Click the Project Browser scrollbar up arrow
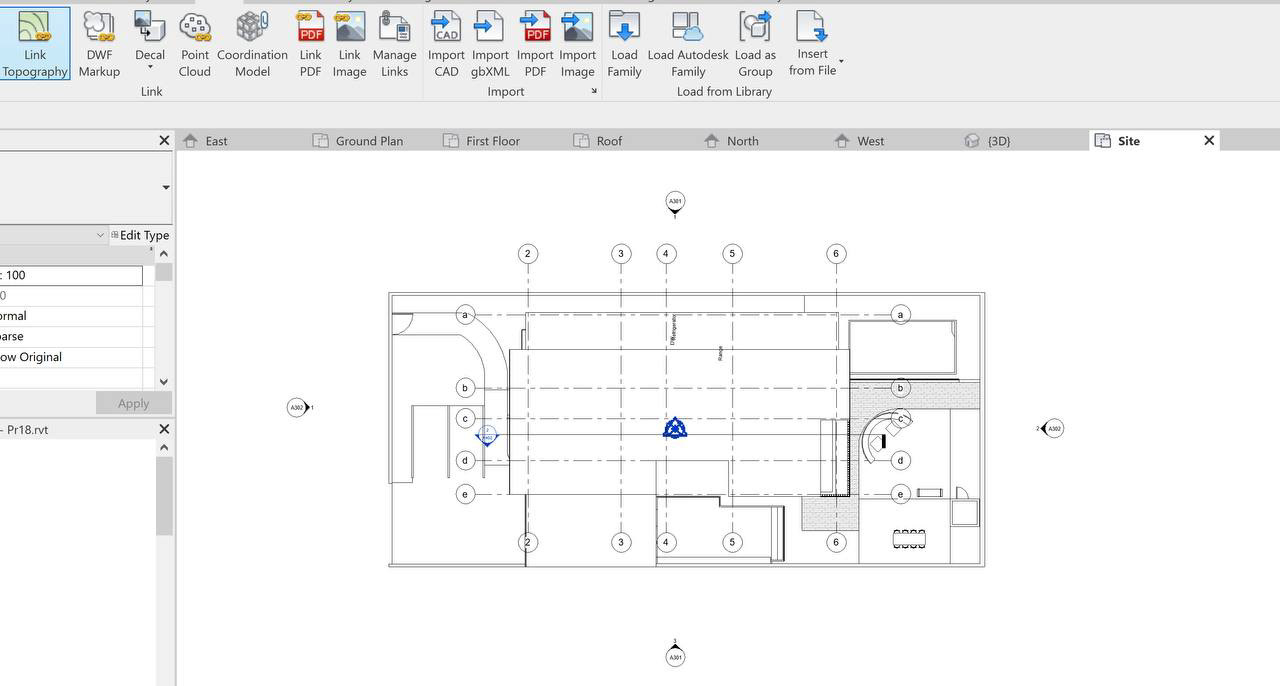Viewport: 1280px width, 686px height. [x=164, y=447]
